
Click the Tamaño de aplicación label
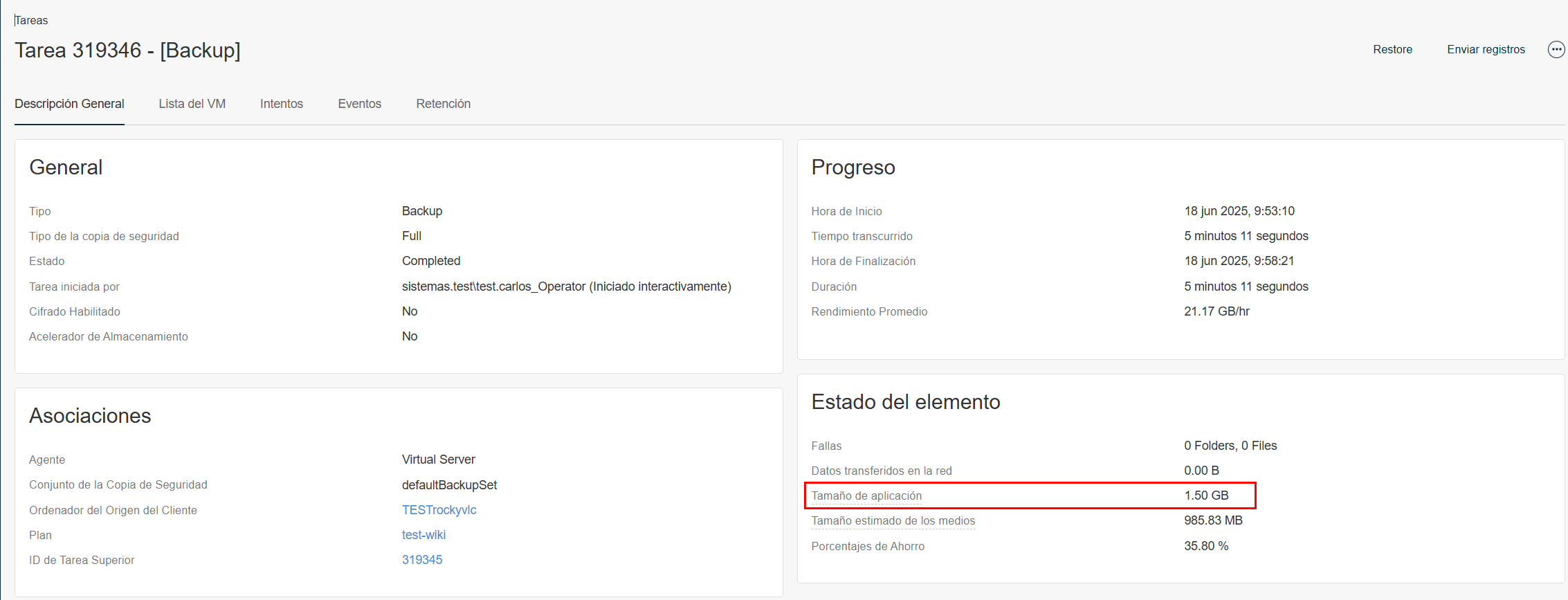(866, 496)
